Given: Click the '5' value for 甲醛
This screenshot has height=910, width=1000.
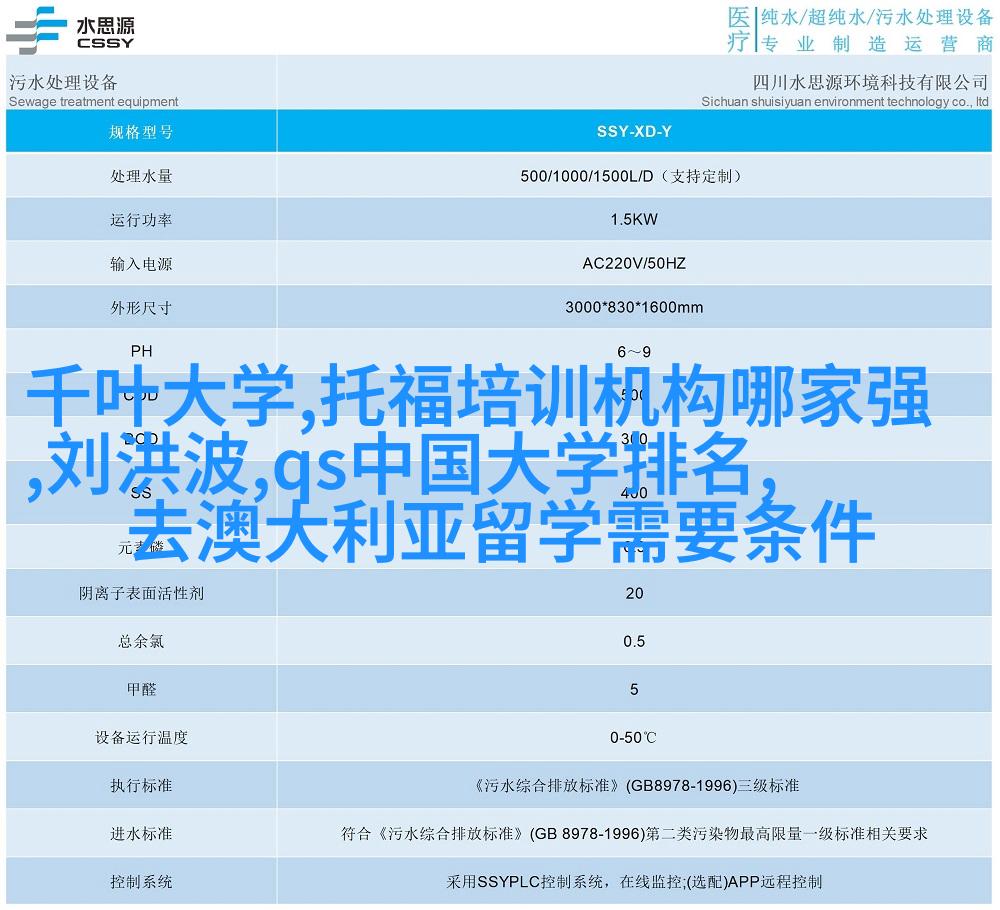Looking at the screenshot, I should tap(634, 689).
